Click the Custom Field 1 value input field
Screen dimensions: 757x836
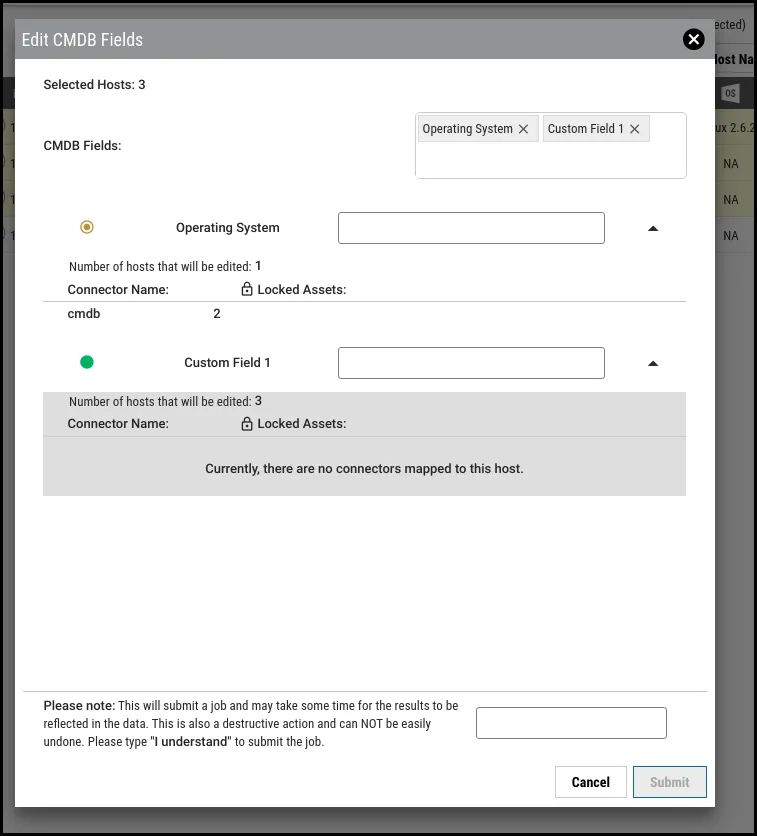[x=471, y=363]
